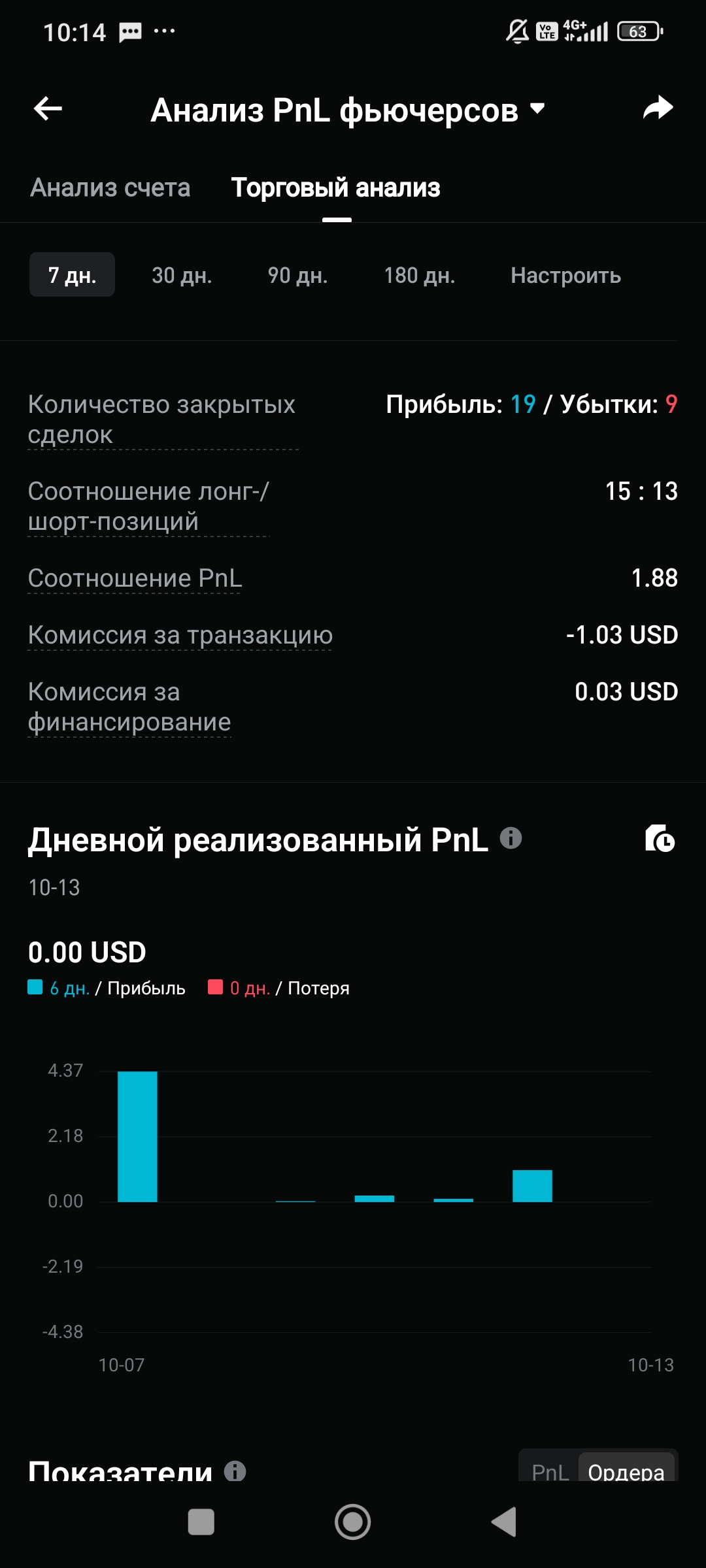The height and width of the screenshot is (1568, 706).
Task: Select the 7 дн. period
Action: [x=72, y=275]
